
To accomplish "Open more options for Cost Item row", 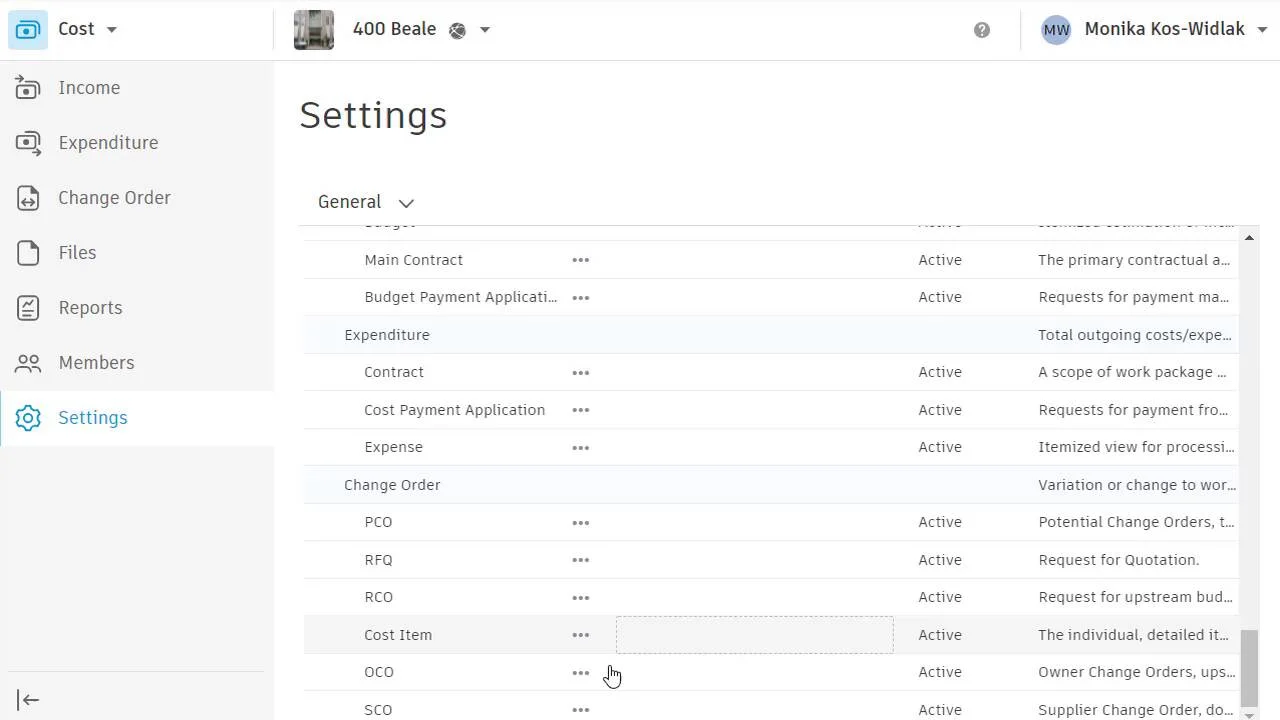I will pos(580,635).
